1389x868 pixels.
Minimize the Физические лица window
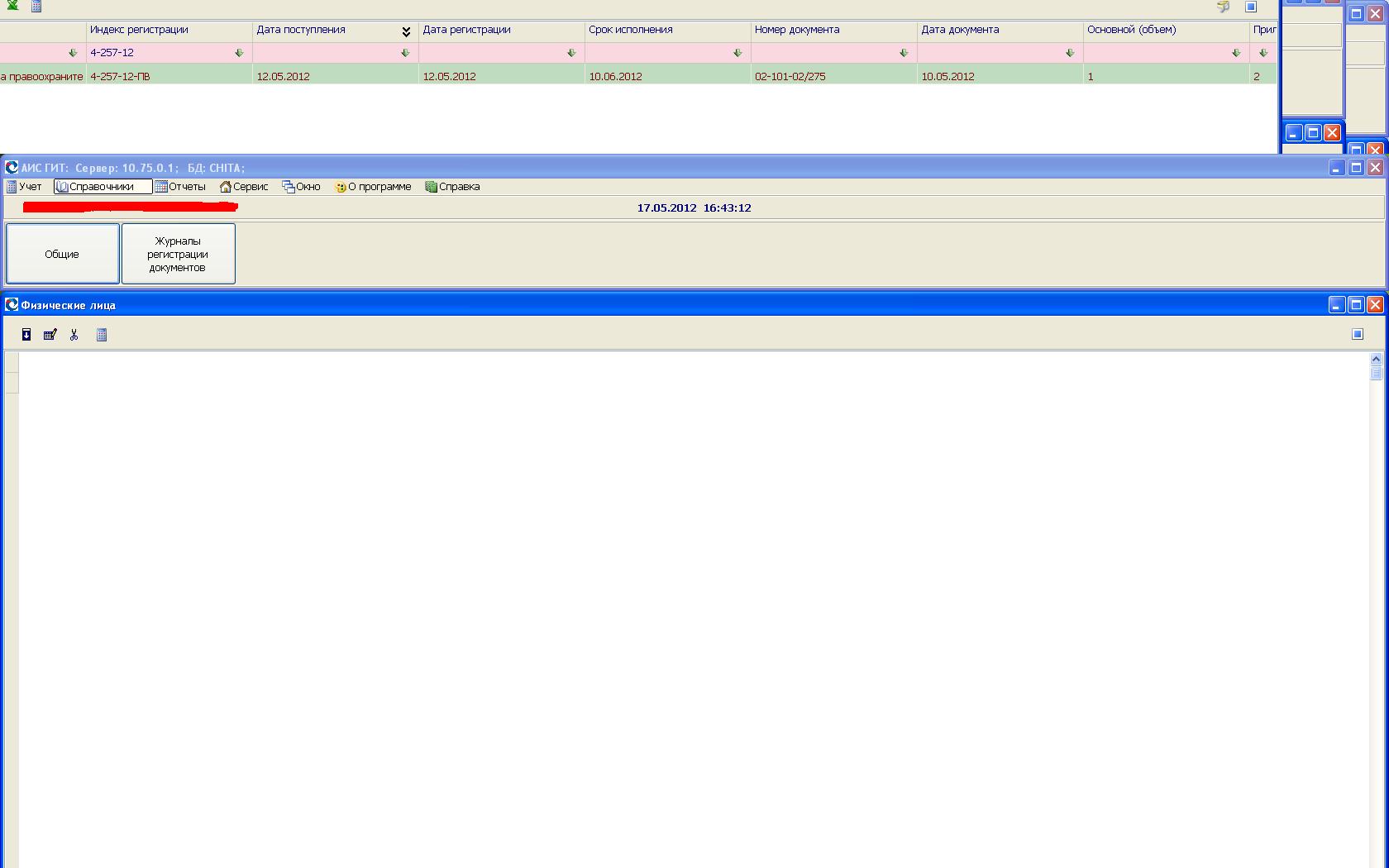pos(1337,305)
